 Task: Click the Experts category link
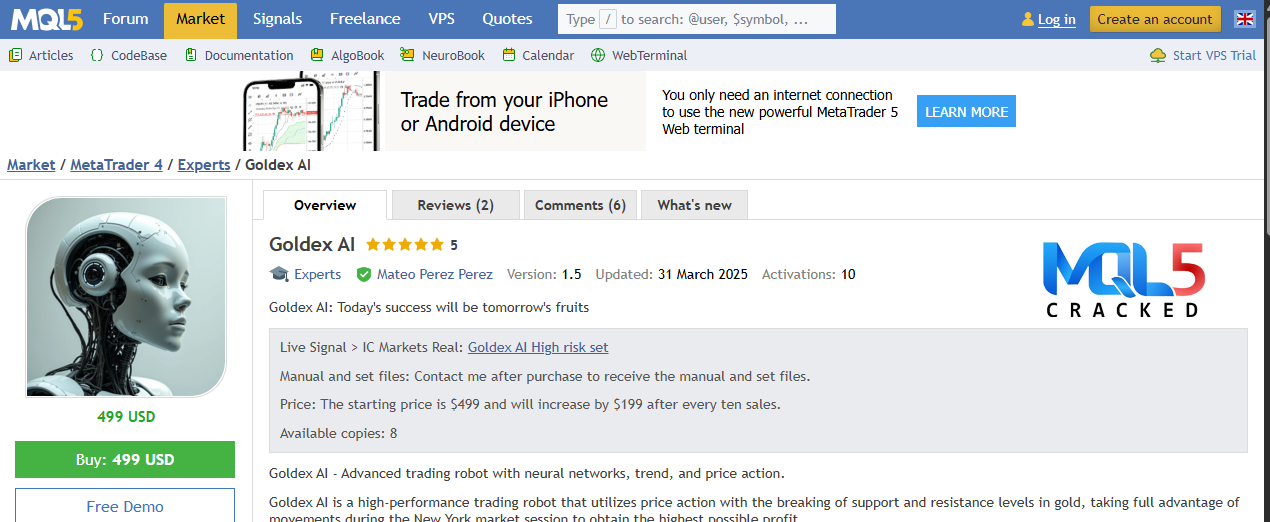[x=317, y=274]
